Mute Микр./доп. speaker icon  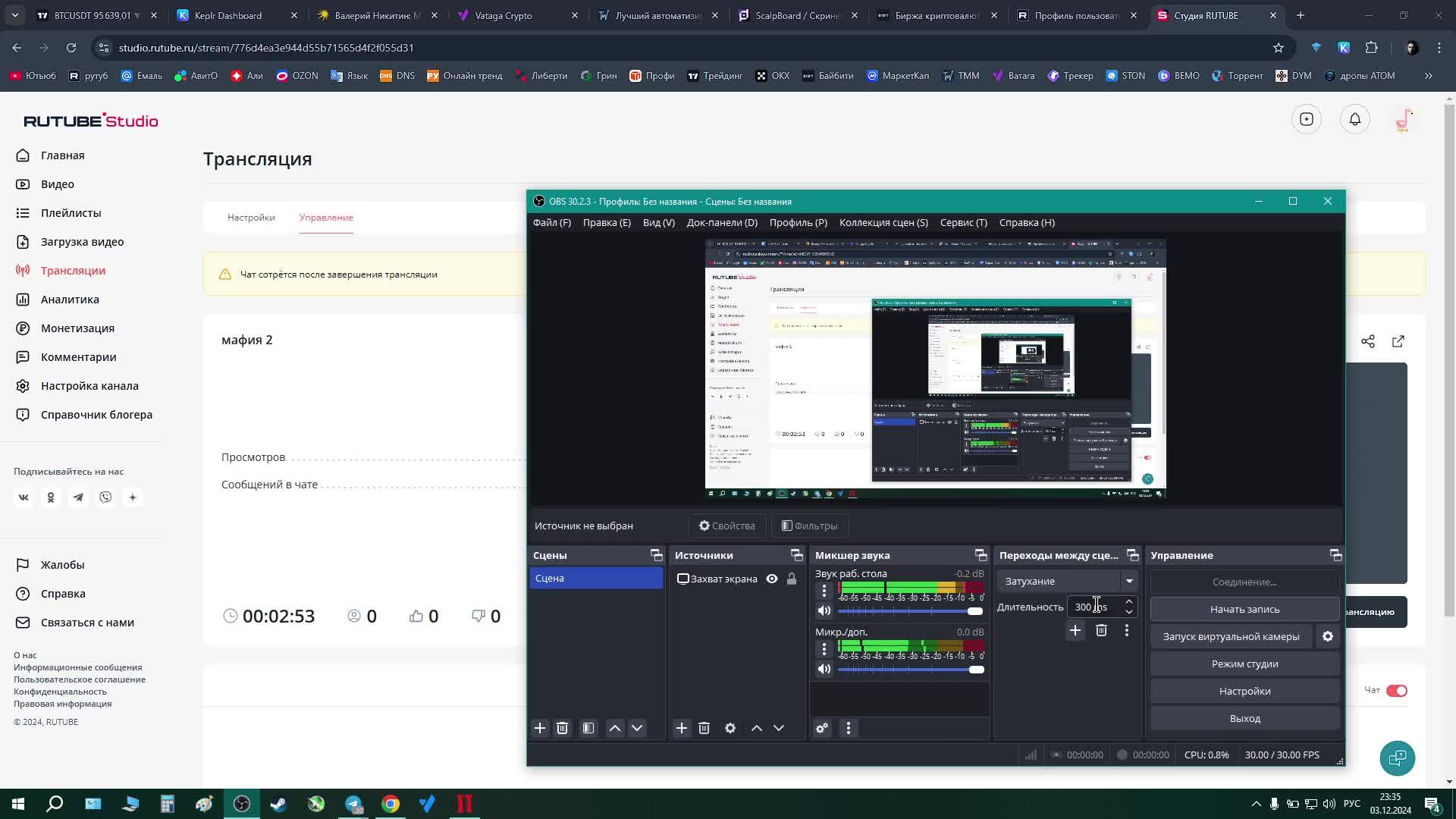click(x=824, y=669)
